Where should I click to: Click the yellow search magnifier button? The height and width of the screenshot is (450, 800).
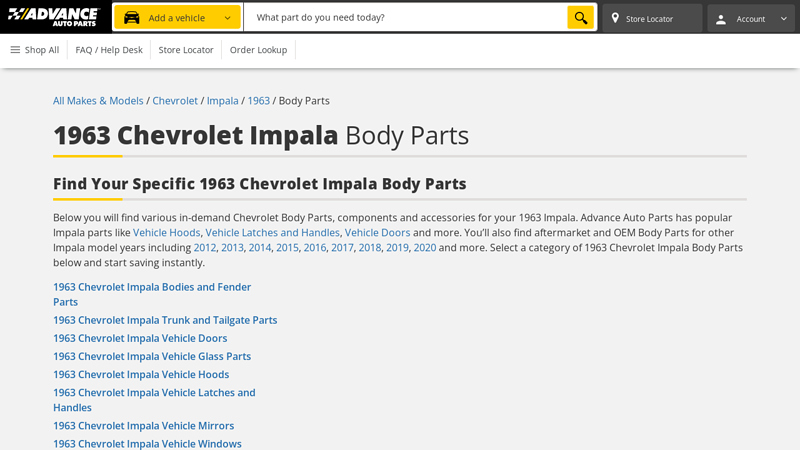coord(581,18)
